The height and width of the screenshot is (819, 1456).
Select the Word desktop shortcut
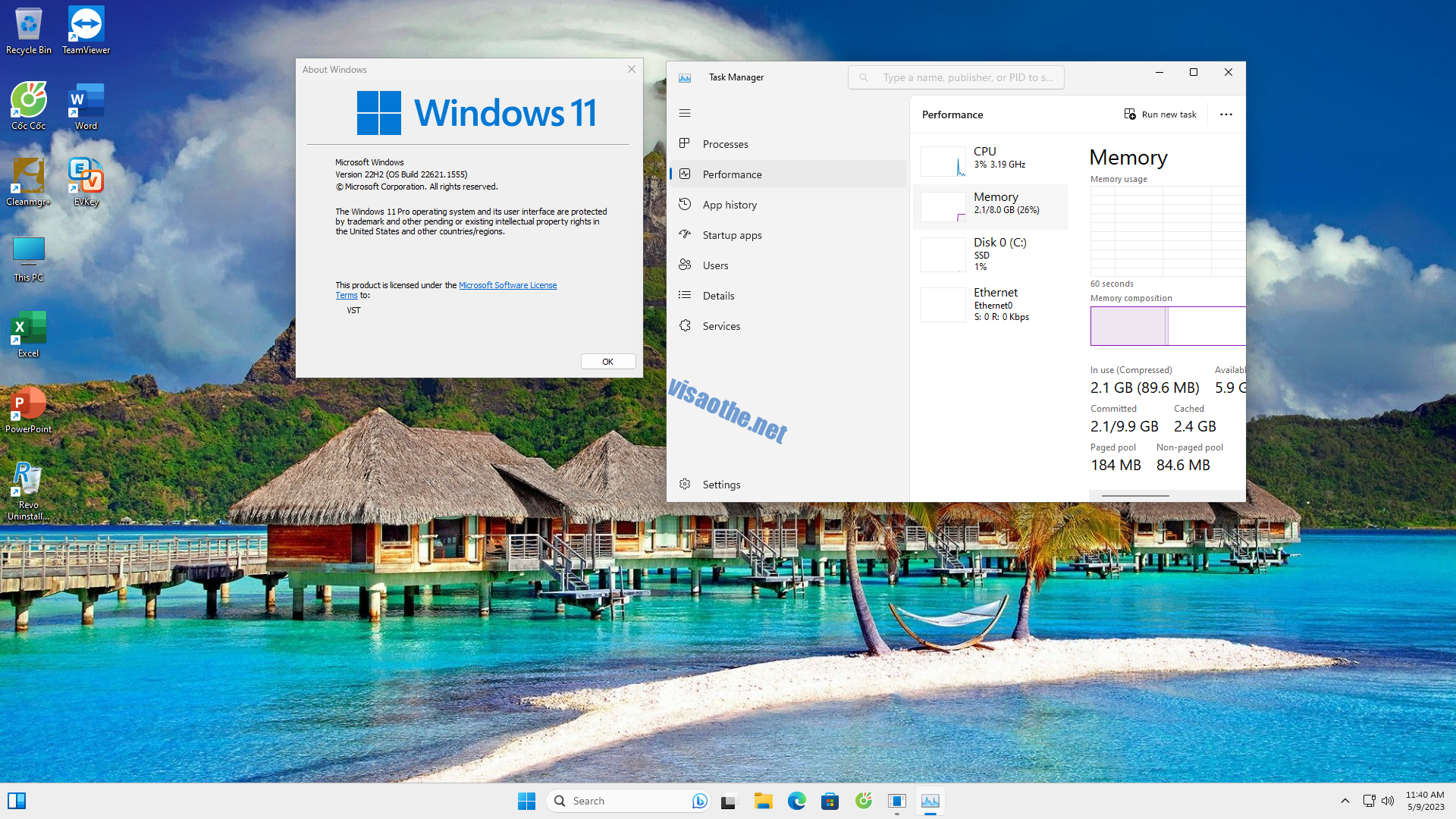(86, 107)
